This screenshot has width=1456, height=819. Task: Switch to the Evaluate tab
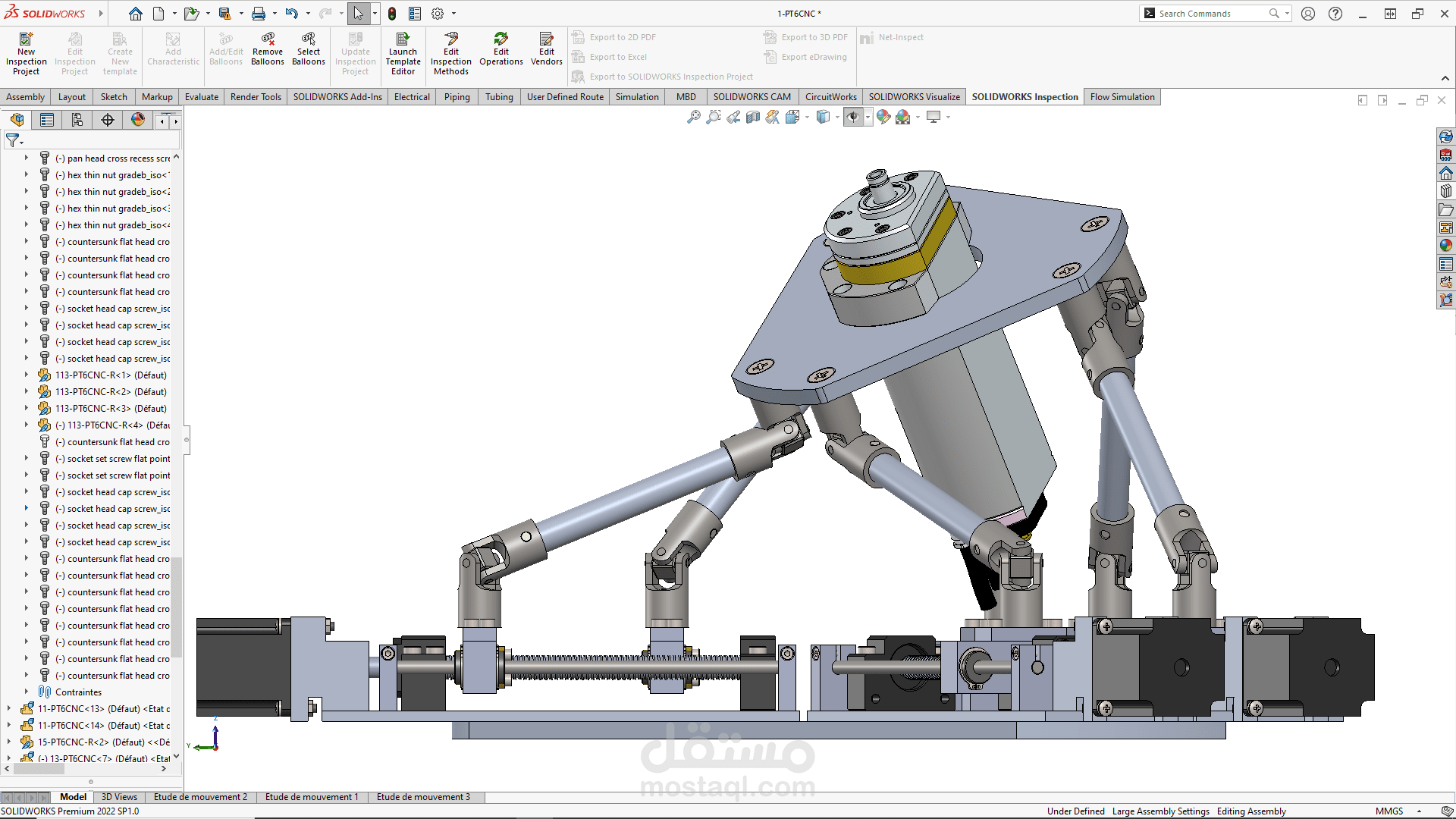(x=201, y=97)
